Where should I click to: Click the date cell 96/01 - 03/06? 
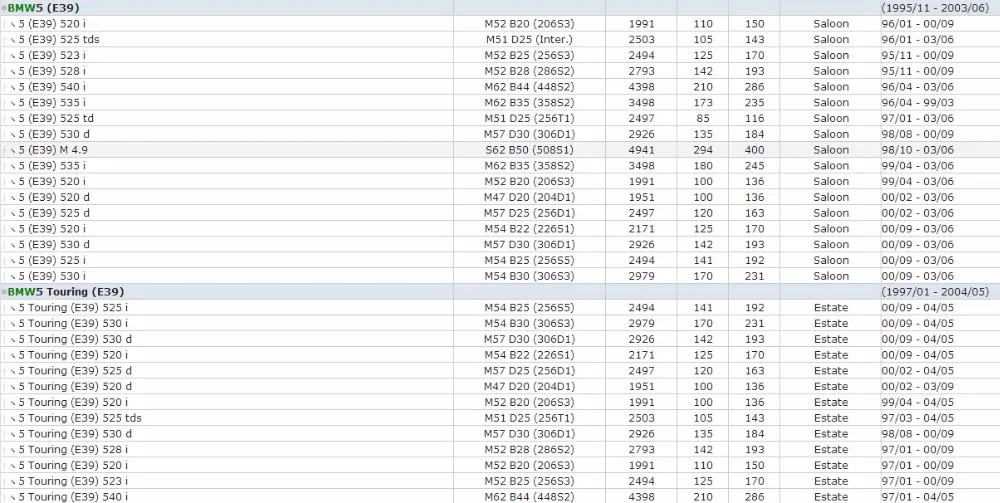pos(918,40)
